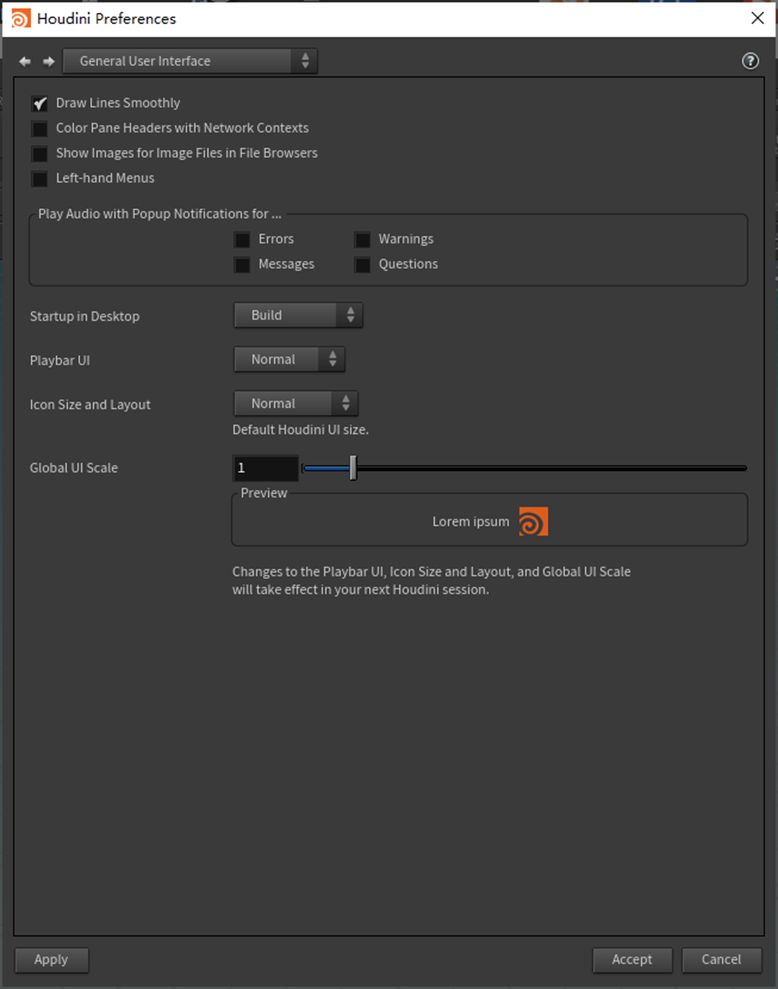Check the Warnings audio notification box
Image resolution: width=778 pixels, height=989 pixels.
tap(363, 240)
